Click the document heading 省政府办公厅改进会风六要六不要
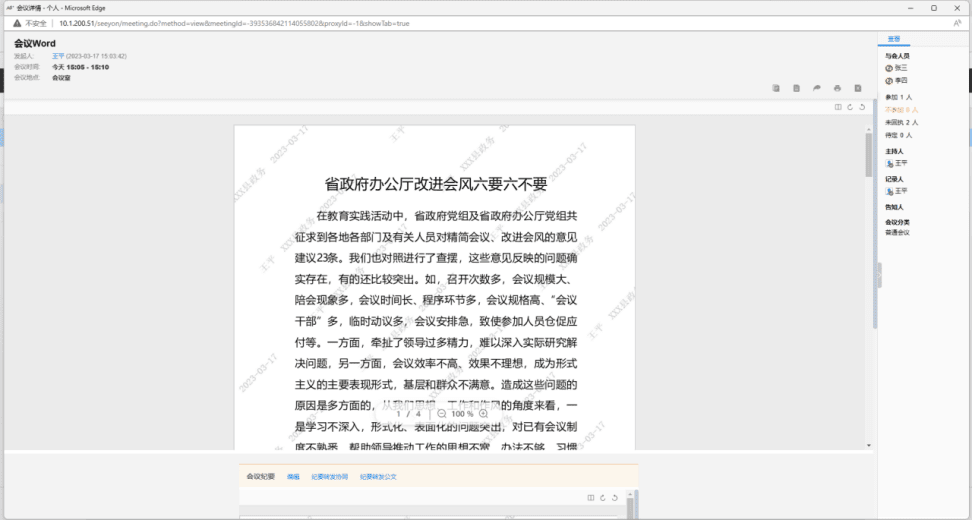 pos(436,184)
